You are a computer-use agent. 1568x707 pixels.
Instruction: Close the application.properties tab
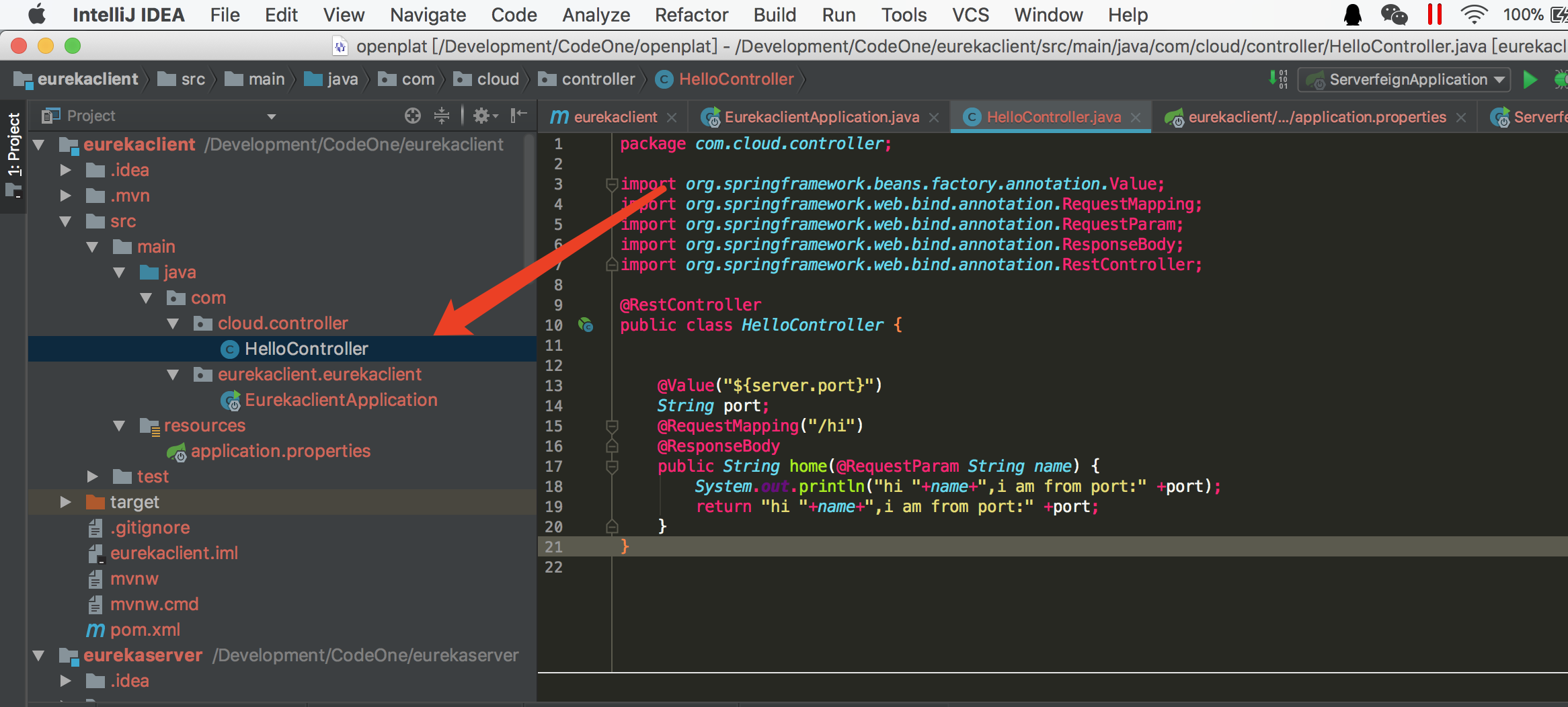pos(1461,118)
